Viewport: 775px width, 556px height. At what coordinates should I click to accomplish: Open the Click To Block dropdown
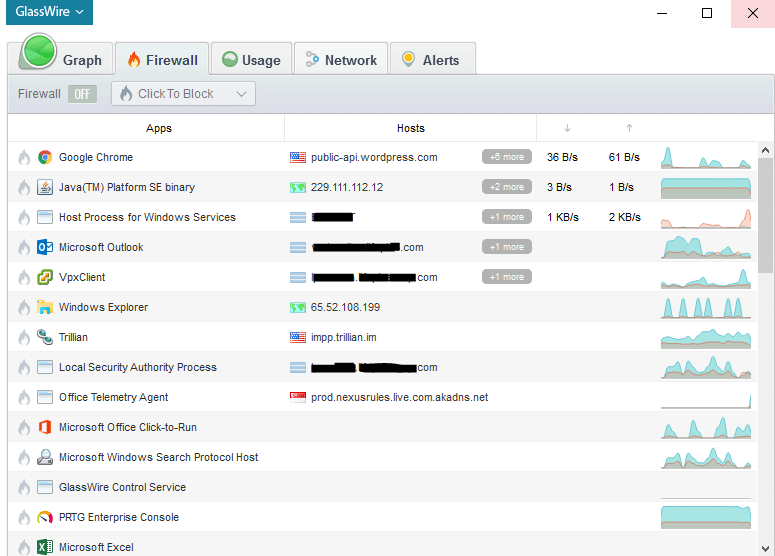pyautogui.click(x=183, y=94)
